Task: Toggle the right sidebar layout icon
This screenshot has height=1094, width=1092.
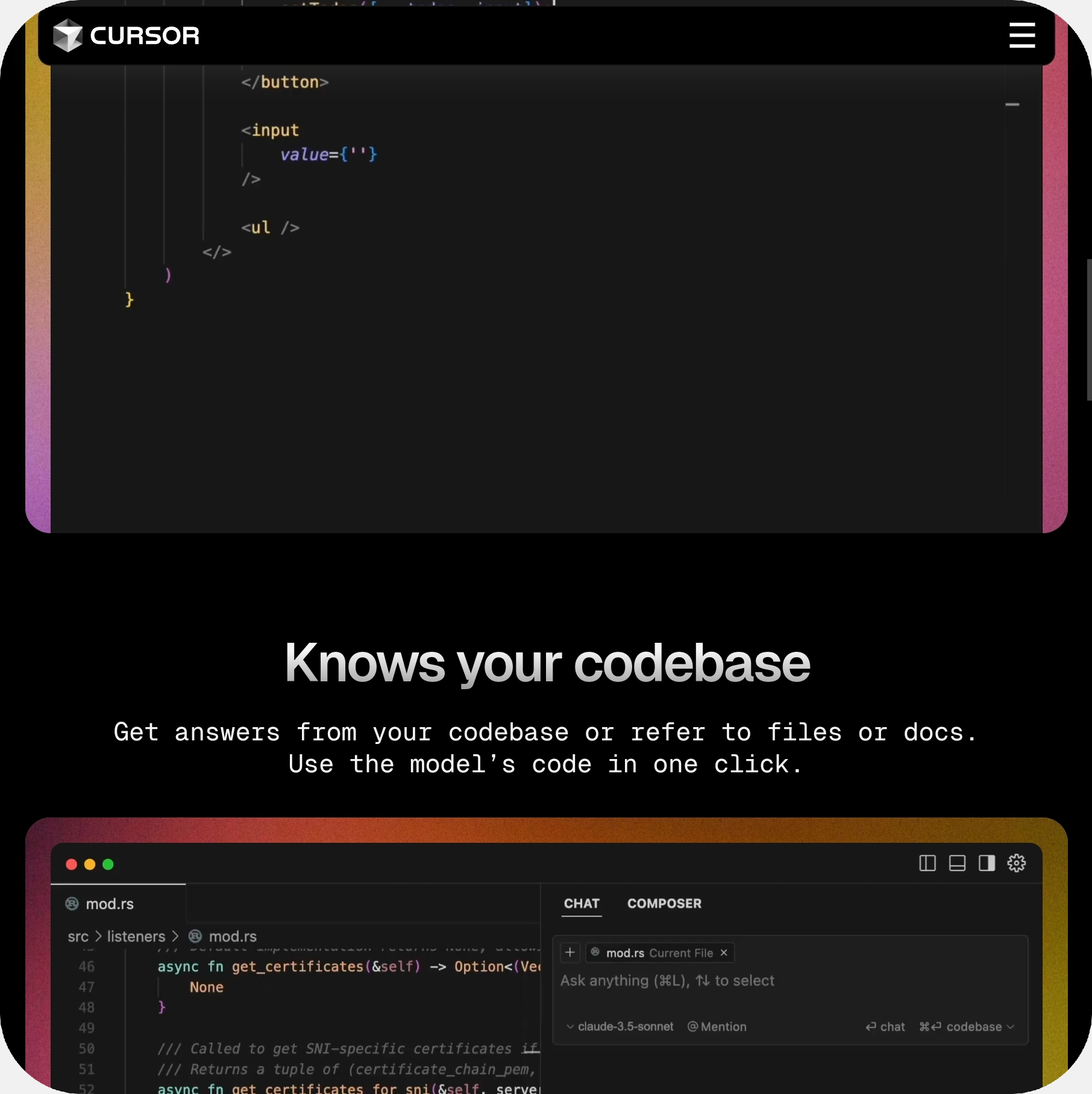Action: point(987,863)
